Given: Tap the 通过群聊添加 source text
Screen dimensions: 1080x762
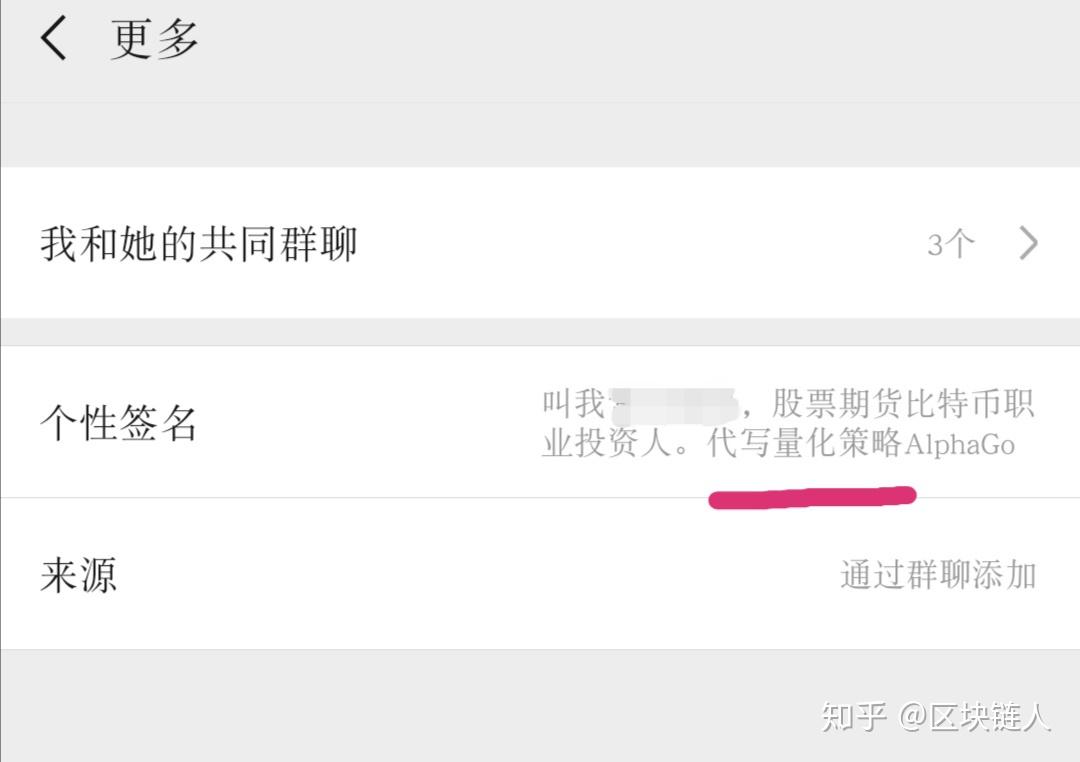Looking at the screenshot, I should (x=940, y=573).
